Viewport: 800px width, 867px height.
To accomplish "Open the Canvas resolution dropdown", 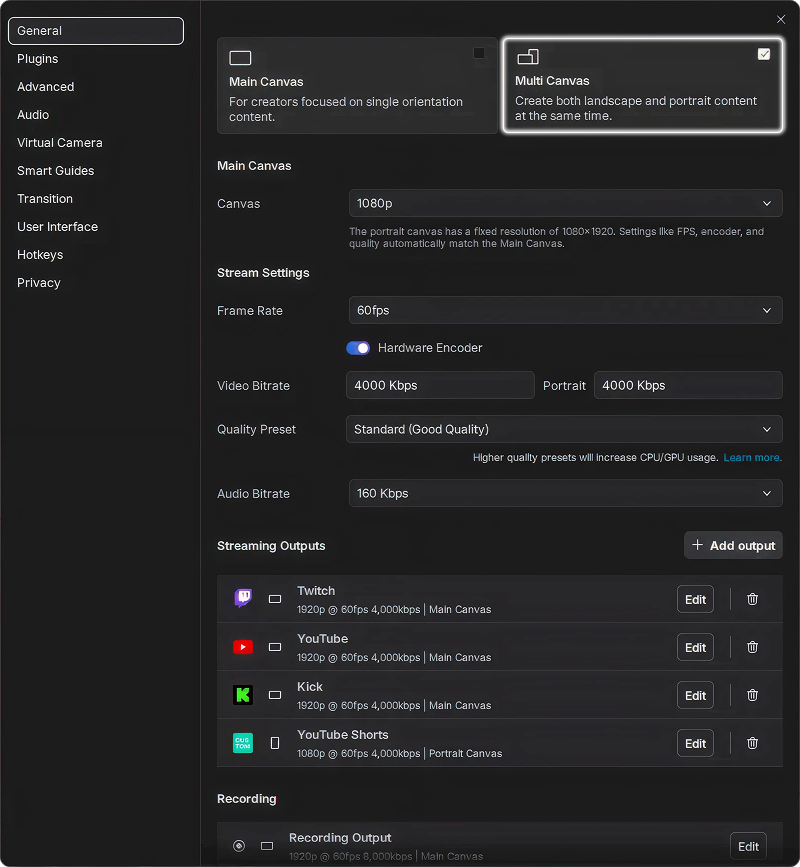I will tap(565, 203).
